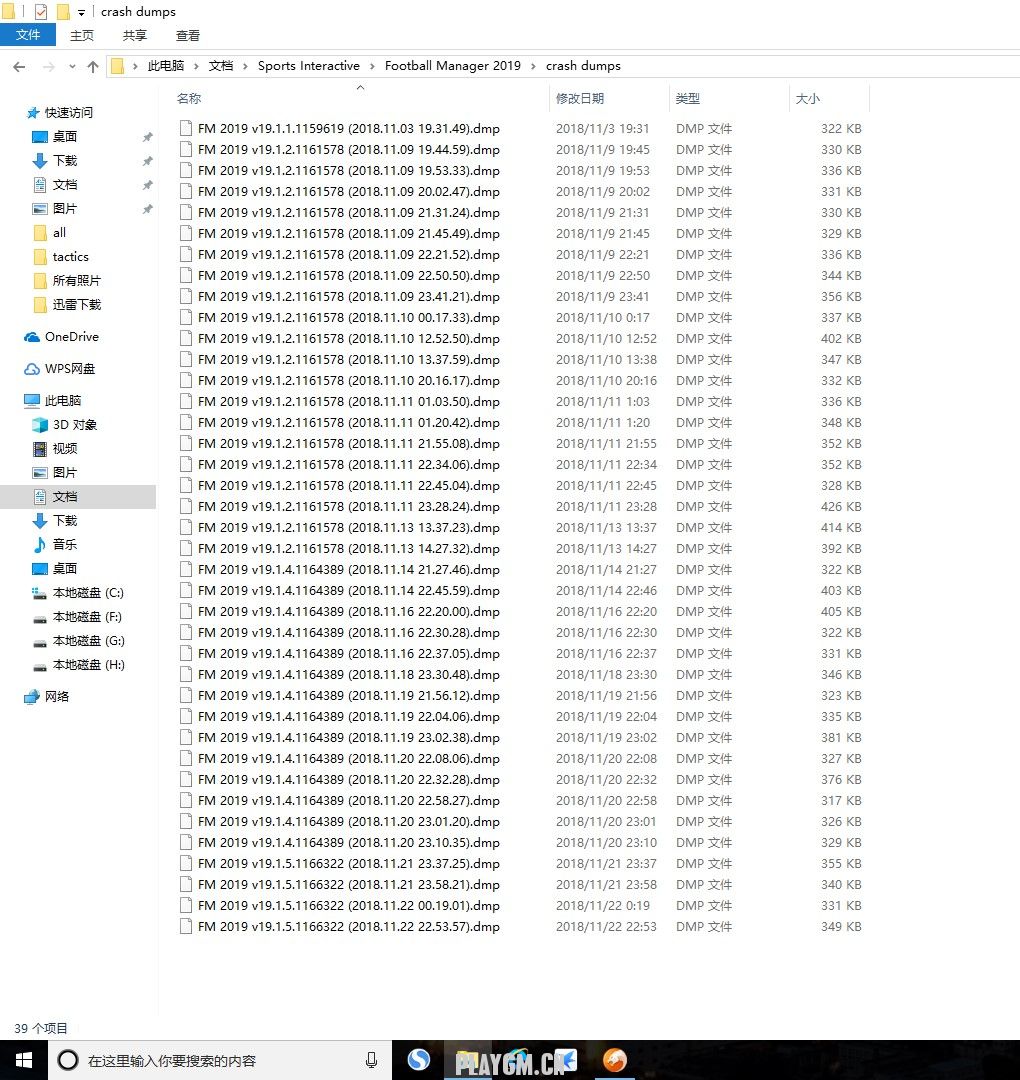Open the 文件 ribbon tab
The image size is (1020, 1080).
(x=28, y=35)
